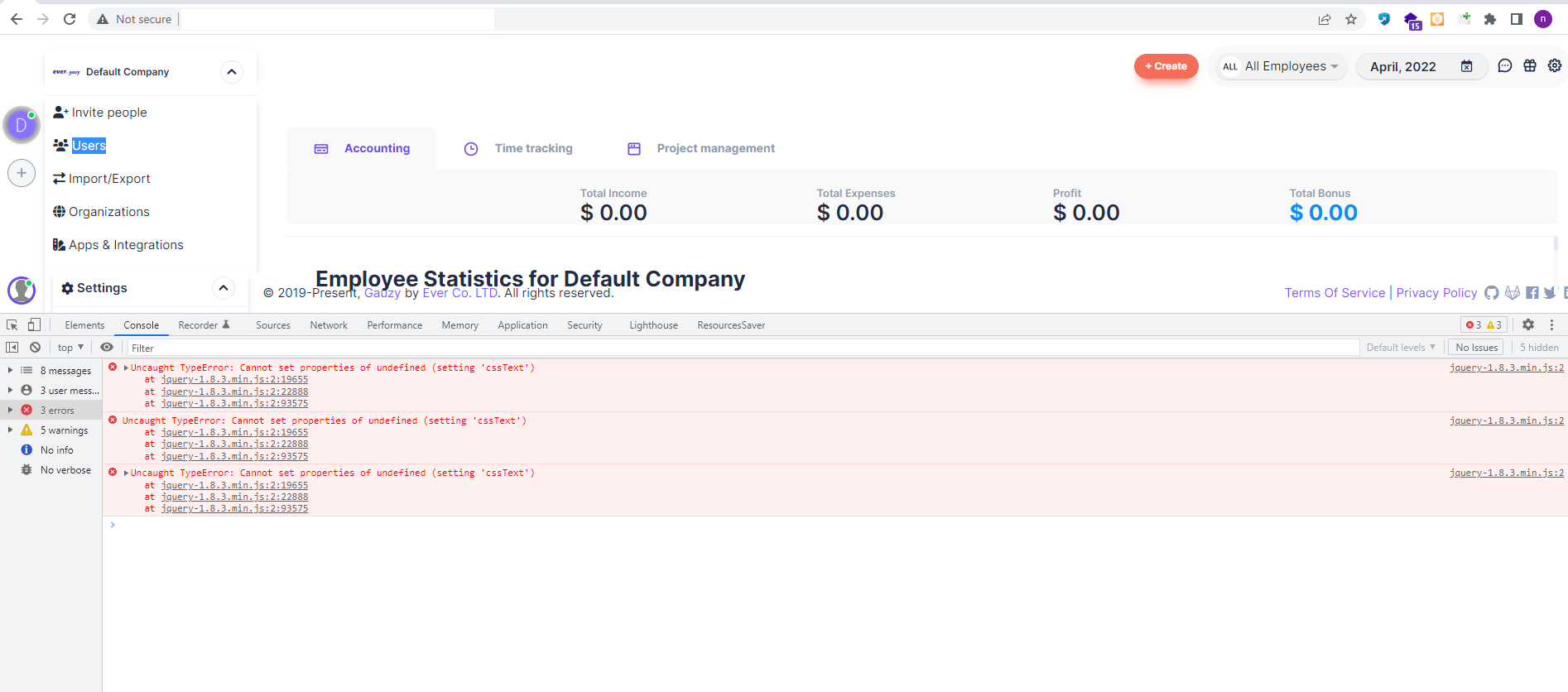Open the Privacy Policy link
Image resolution: width=1568 pixels, height=692 pixels.
click(x=1436, y=293)
